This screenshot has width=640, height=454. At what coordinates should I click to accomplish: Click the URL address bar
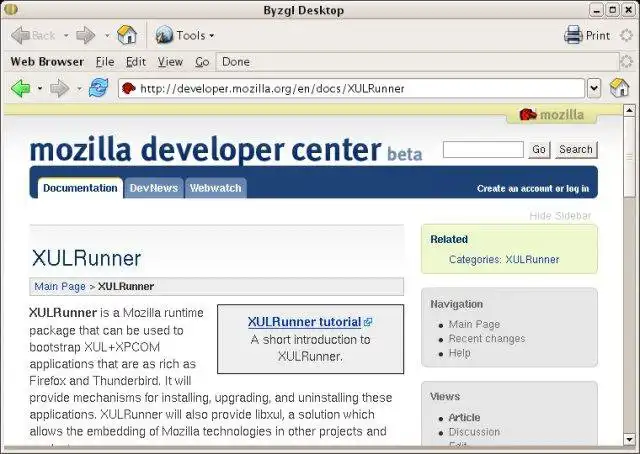click(352, 88)
